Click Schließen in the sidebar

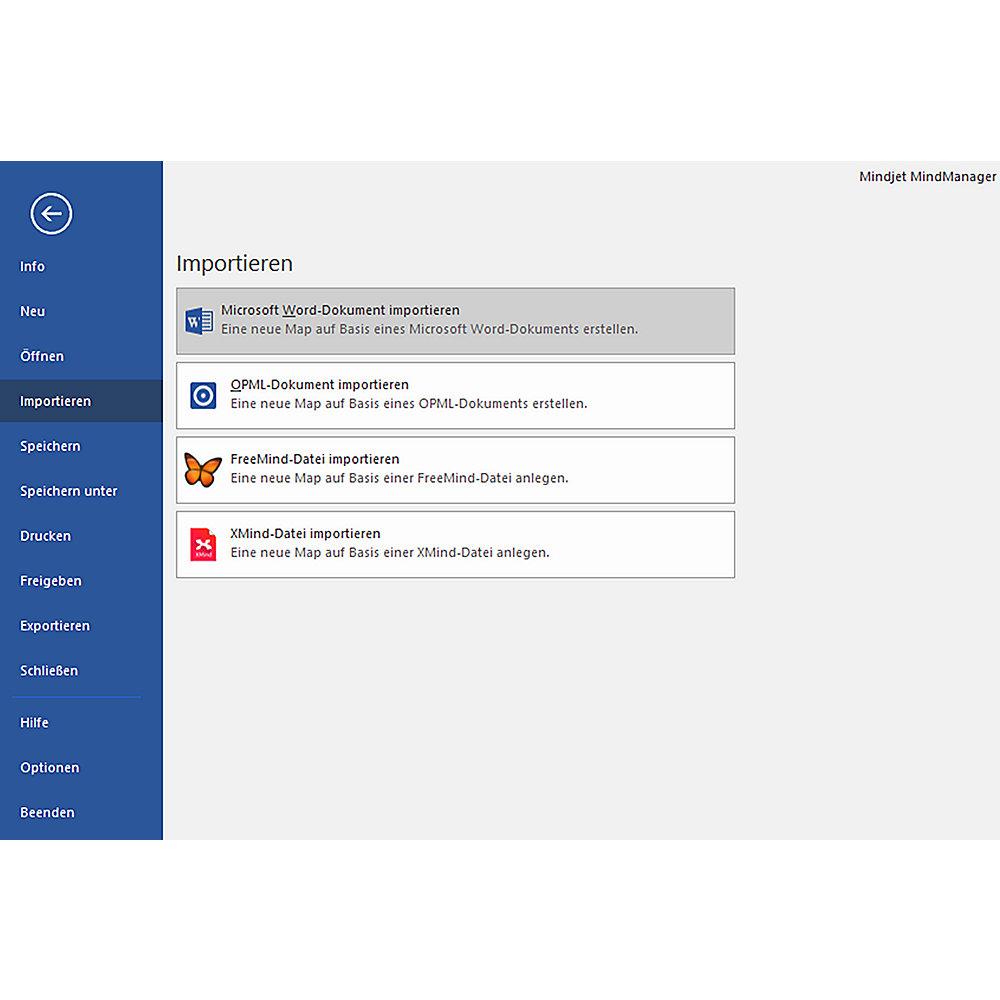pyautogui.click(x=49, y=671)
